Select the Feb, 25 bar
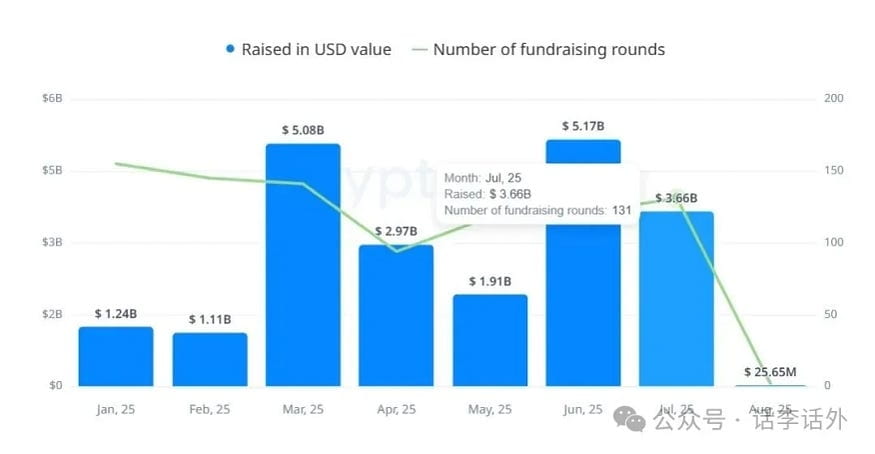 click(210, 359)
